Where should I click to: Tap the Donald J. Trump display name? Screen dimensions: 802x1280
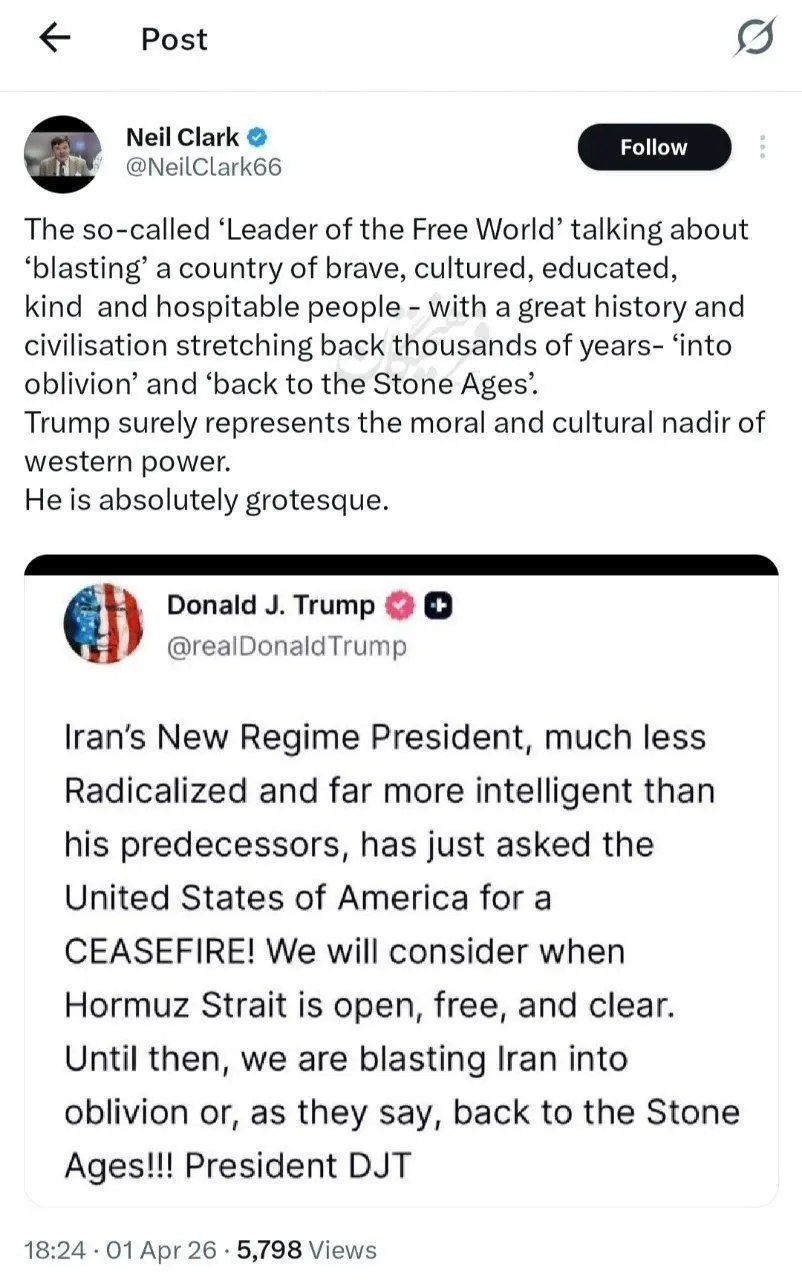pyautogui.click(x=270, y=605)
